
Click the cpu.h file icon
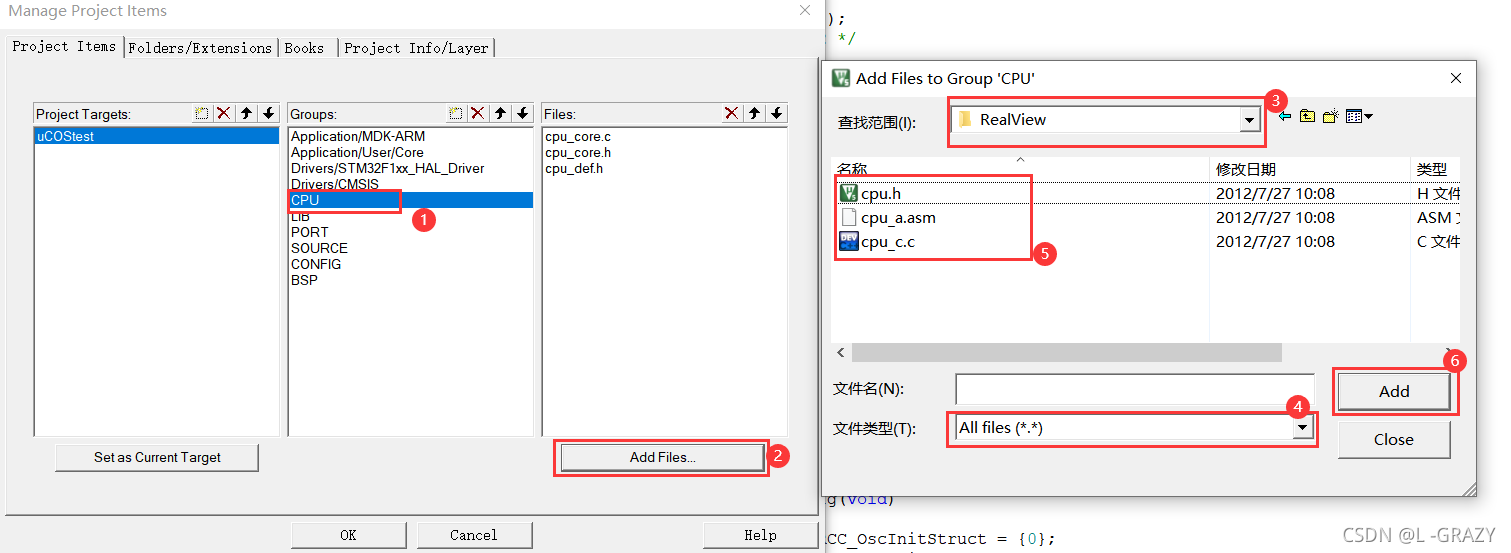[848, 193]
